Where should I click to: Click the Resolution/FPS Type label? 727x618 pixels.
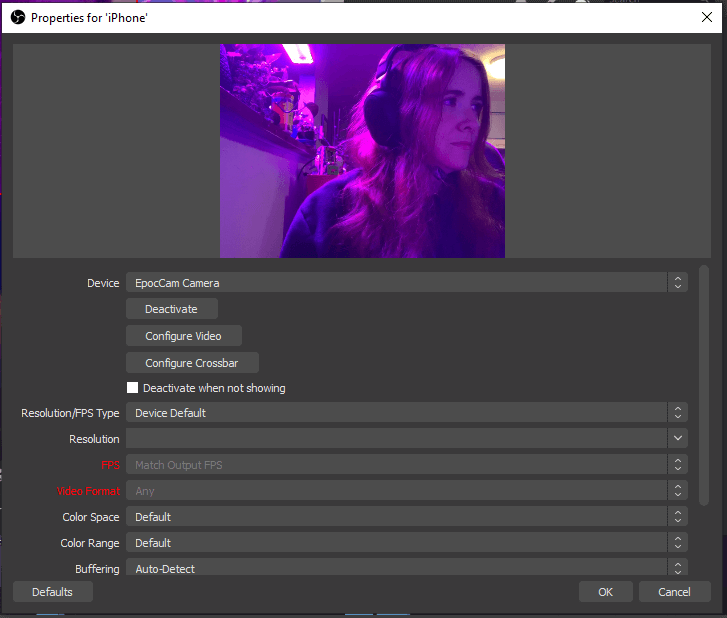pos(70,413)
